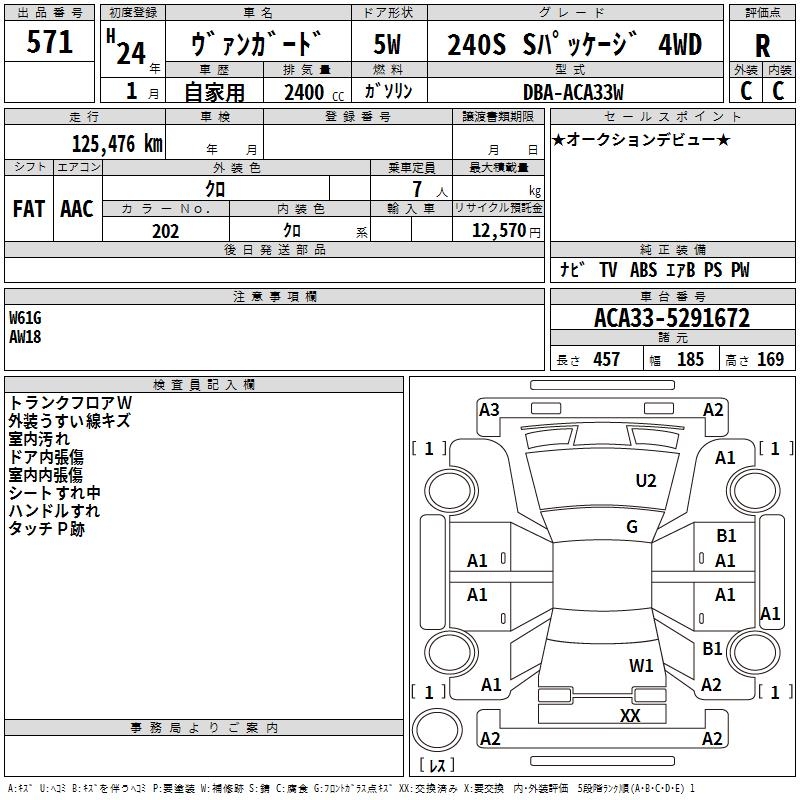
Task: Click the displacement value 2400 cc
Action: click(x=314, y=92)
